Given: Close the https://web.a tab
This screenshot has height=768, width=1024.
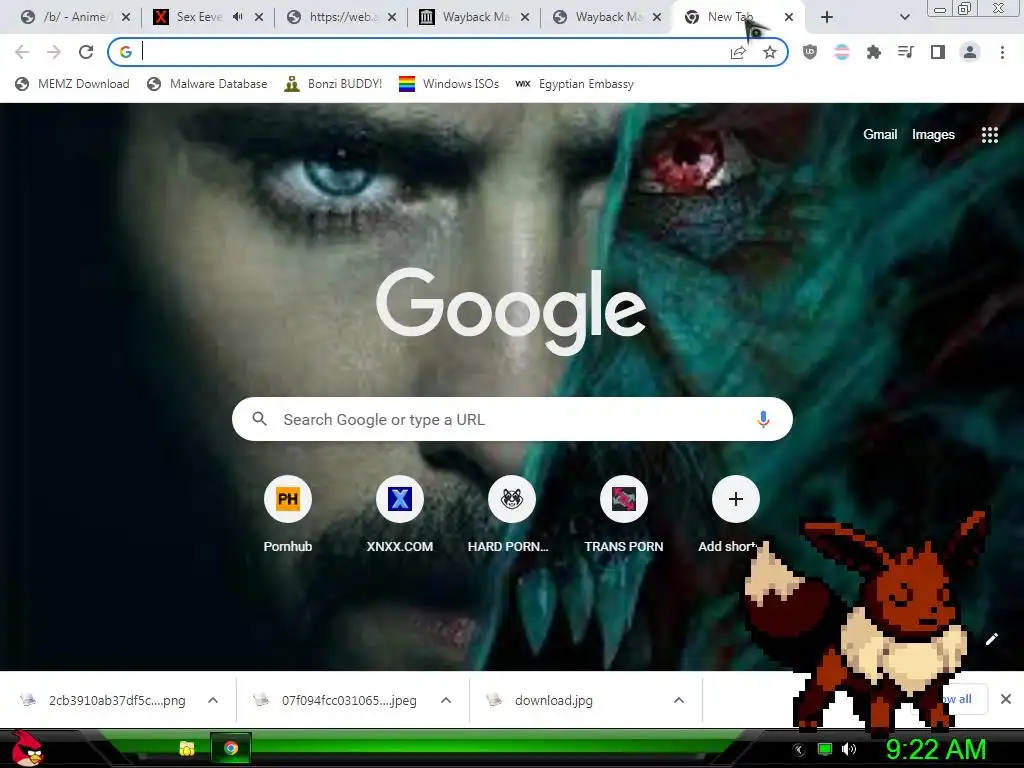Looking at the screenshot, I should click(x=392, y=17).
